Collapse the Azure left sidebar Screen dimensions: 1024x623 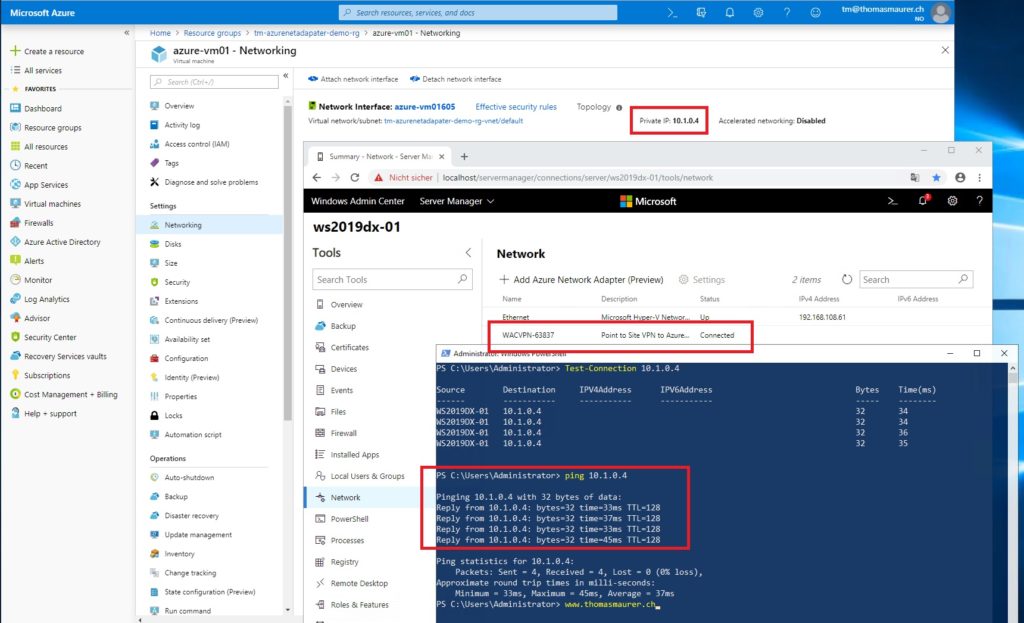click(127, 32)
